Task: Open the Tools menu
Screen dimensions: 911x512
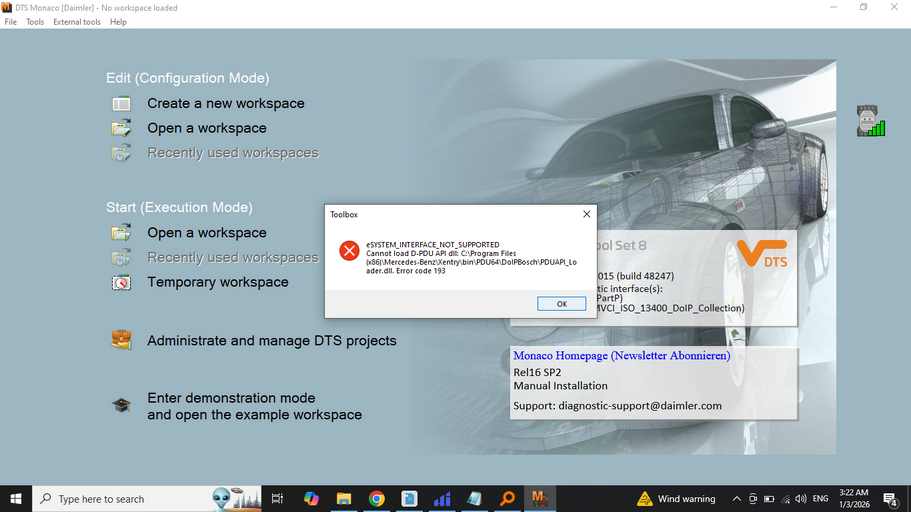Action: pyautogui.click(x=35, y=22)
